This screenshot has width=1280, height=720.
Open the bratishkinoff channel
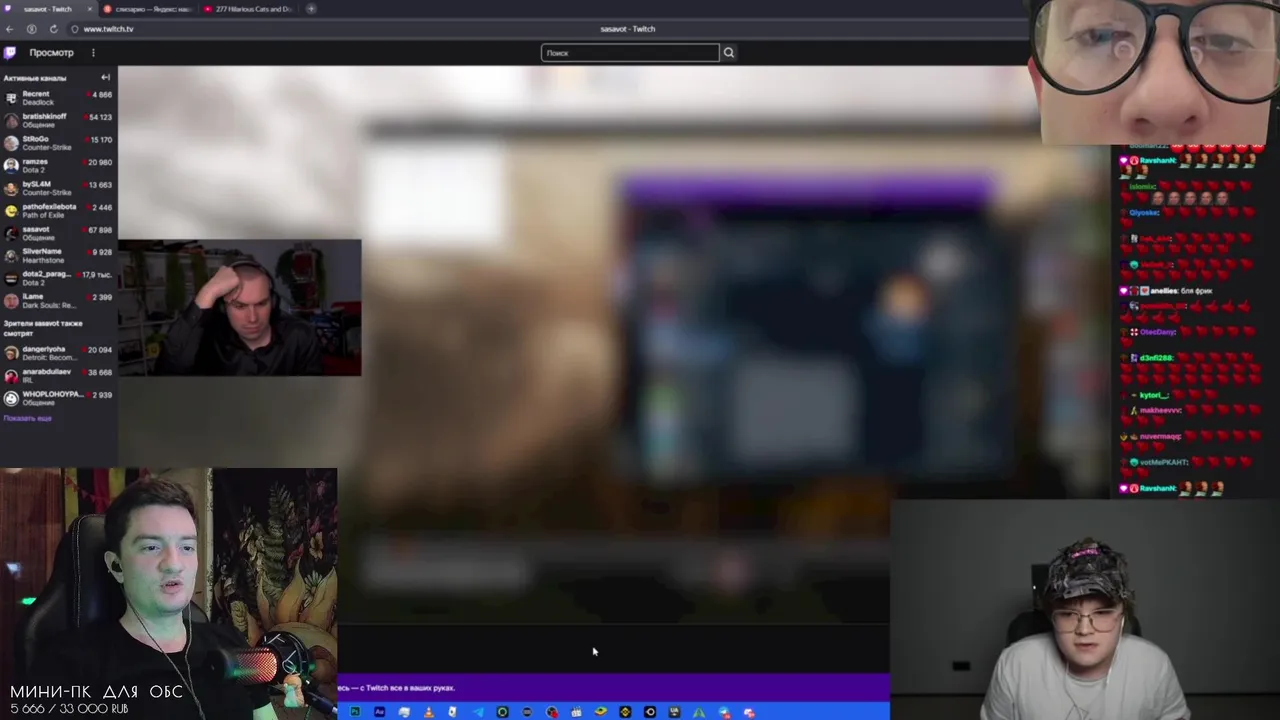pyautogui.click(x=58, y=120)
